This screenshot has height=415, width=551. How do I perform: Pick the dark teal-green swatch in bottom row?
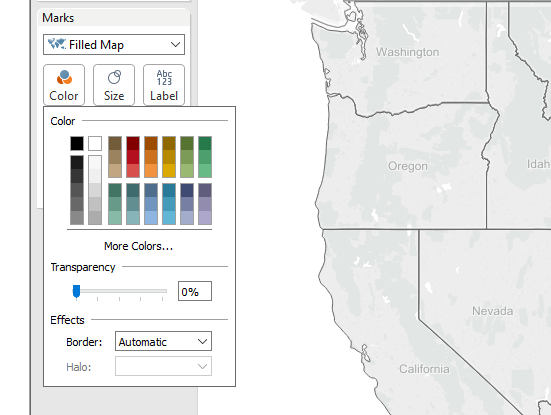(x=115, y=190)
